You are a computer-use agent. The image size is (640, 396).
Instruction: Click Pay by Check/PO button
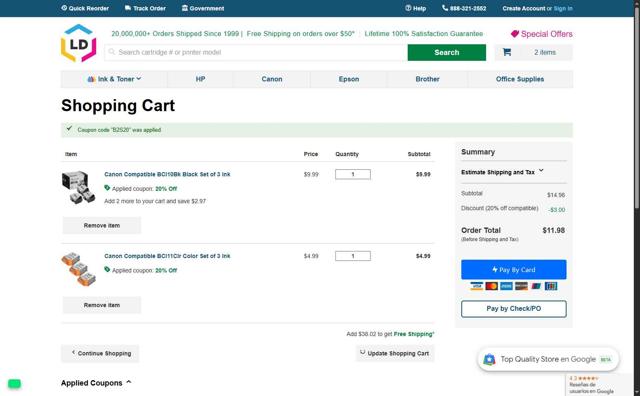(x=513, y=309)
